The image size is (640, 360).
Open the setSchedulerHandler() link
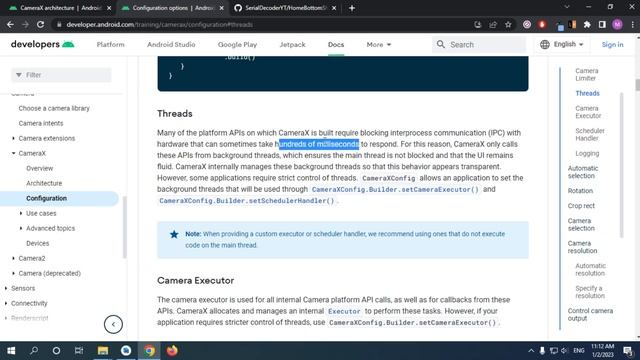pos(247,201)
